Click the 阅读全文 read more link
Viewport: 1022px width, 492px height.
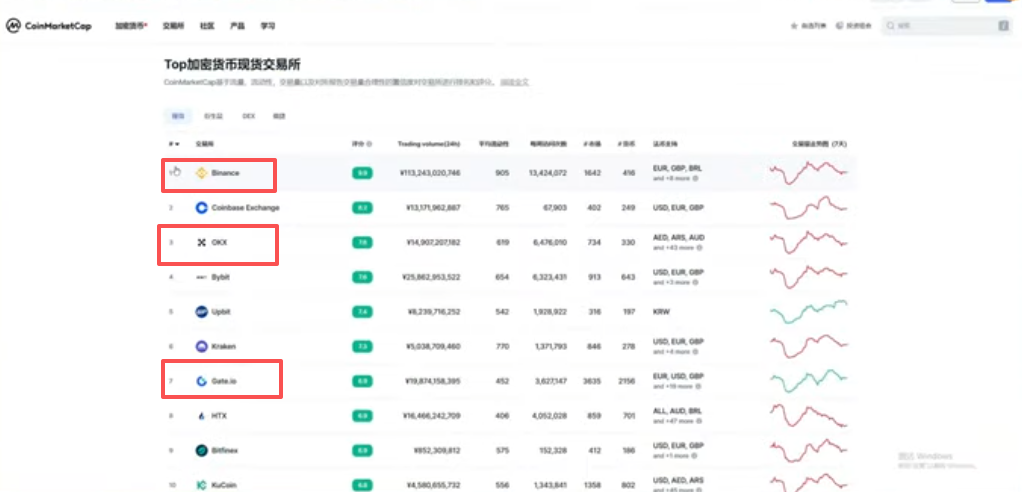click(514, 83)
